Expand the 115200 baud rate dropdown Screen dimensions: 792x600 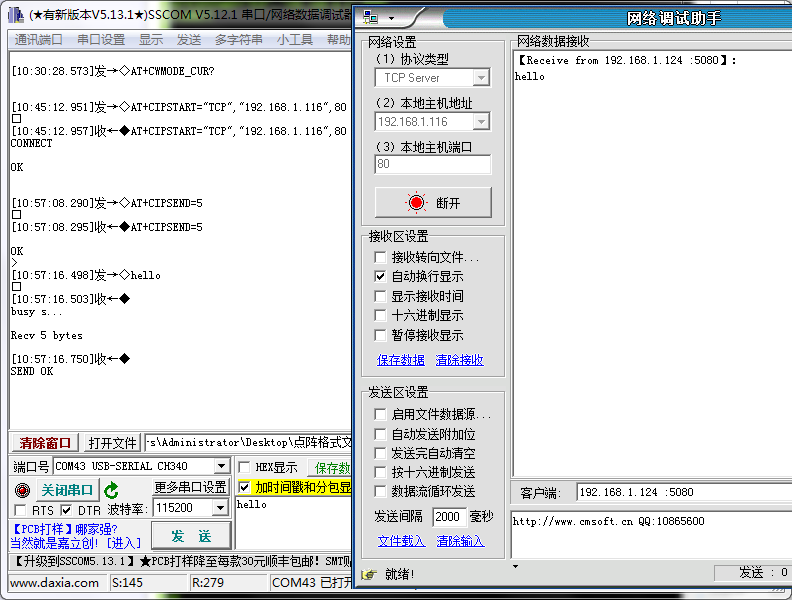(x=220, y=508)
